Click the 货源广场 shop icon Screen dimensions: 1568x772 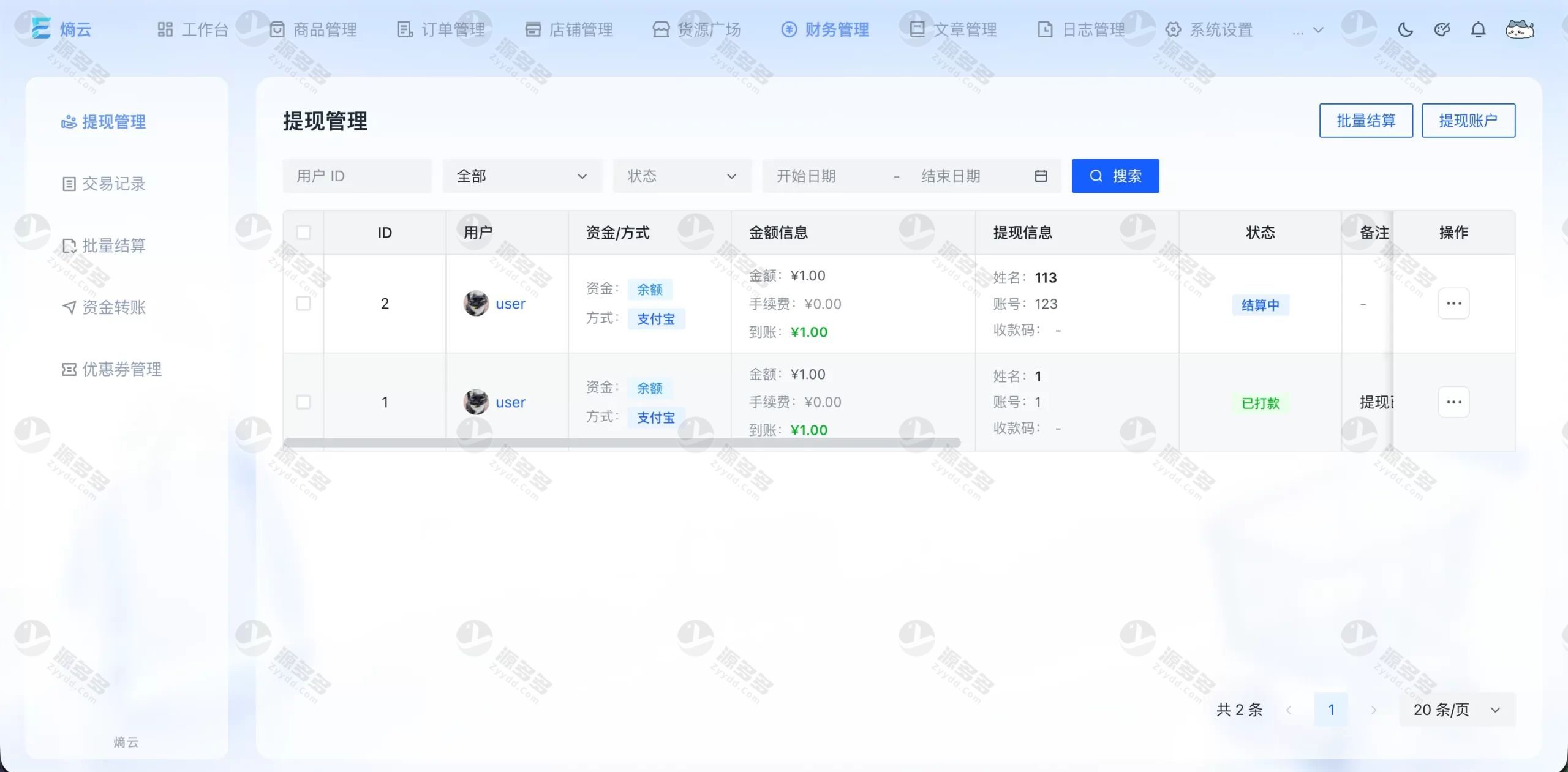pos(661,29)
